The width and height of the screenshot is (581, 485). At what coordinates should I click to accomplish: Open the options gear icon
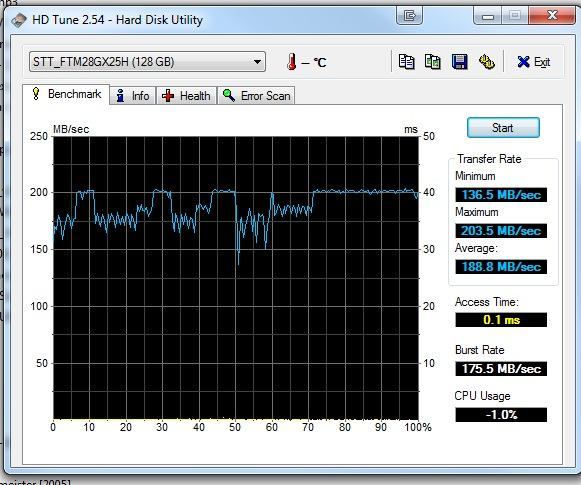coord(487,62)
